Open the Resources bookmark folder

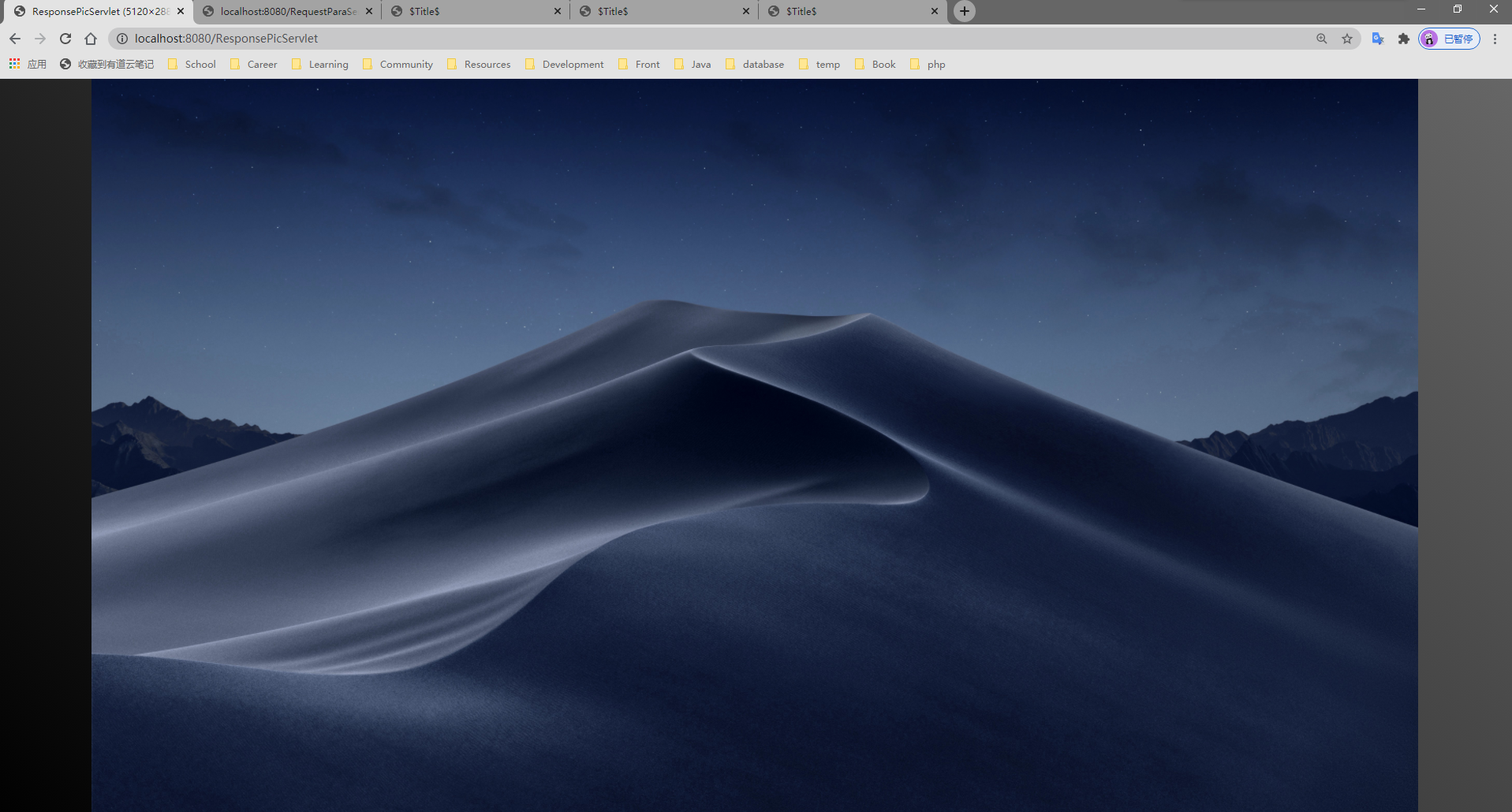[x=480, y=65]
